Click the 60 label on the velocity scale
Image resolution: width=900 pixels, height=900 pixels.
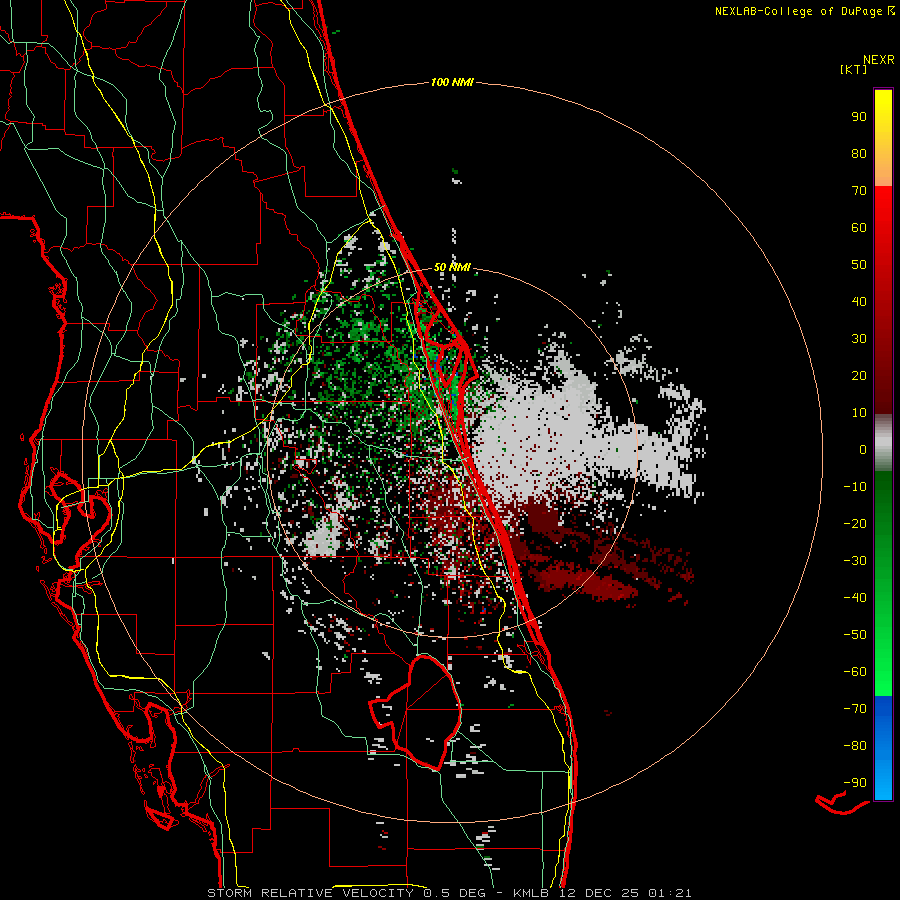pyautogui.click(x=859, y=227)
